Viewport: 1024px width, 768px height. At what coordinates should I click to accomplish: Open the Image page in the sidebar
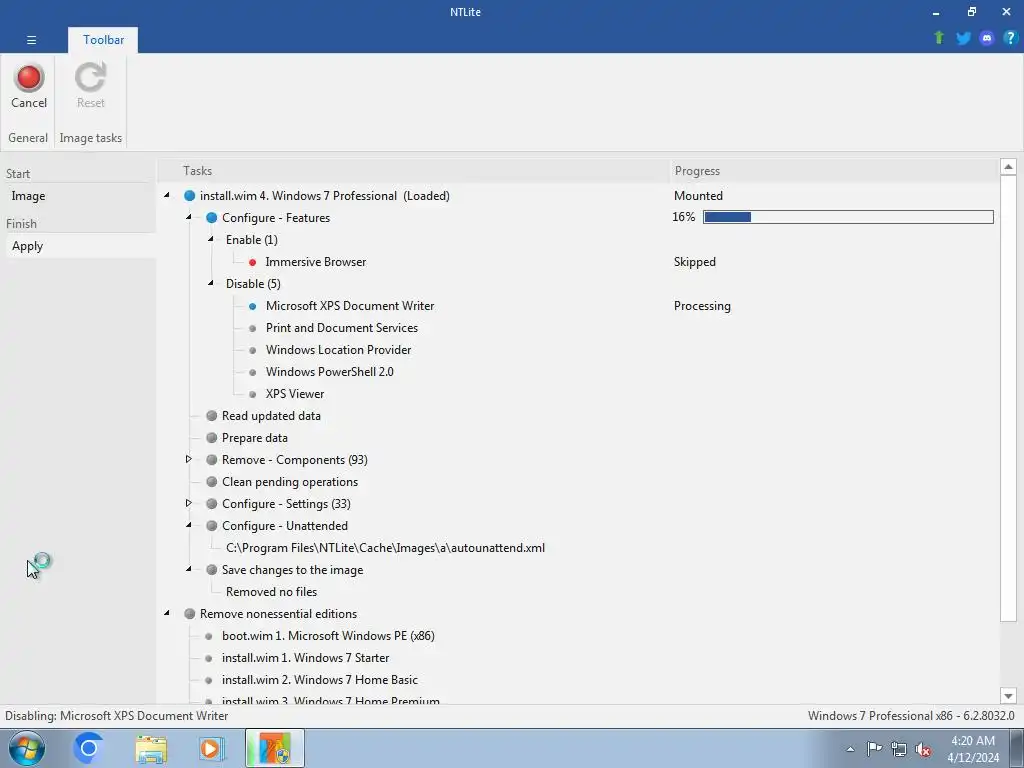point(81,196)
